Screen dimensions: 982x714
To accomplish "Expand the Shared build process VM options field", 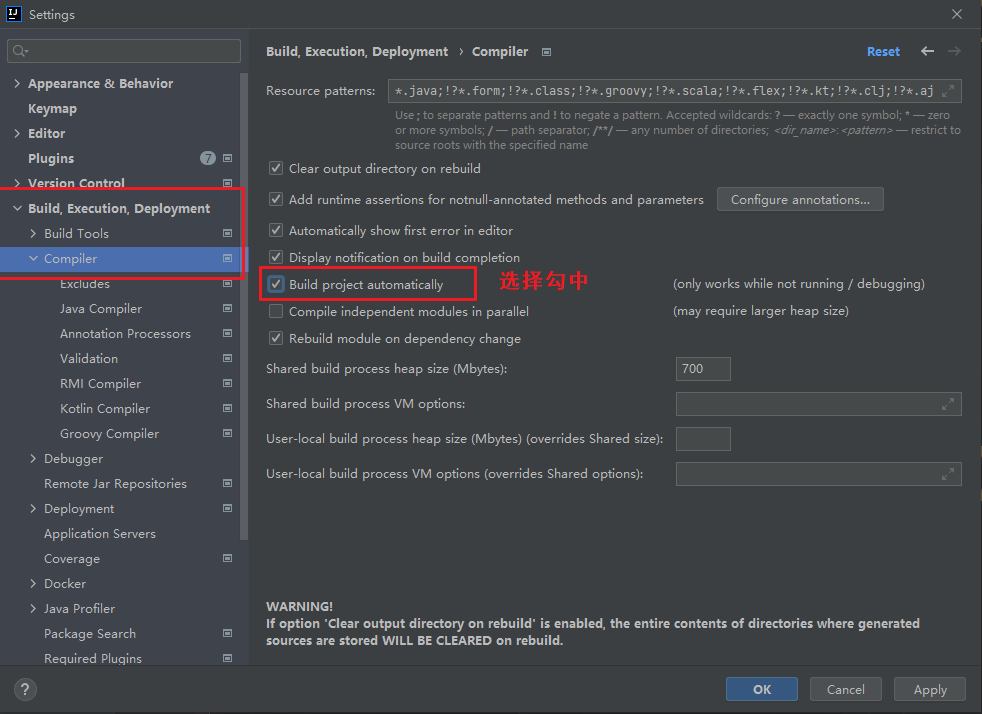I will [x=948, y=404].
